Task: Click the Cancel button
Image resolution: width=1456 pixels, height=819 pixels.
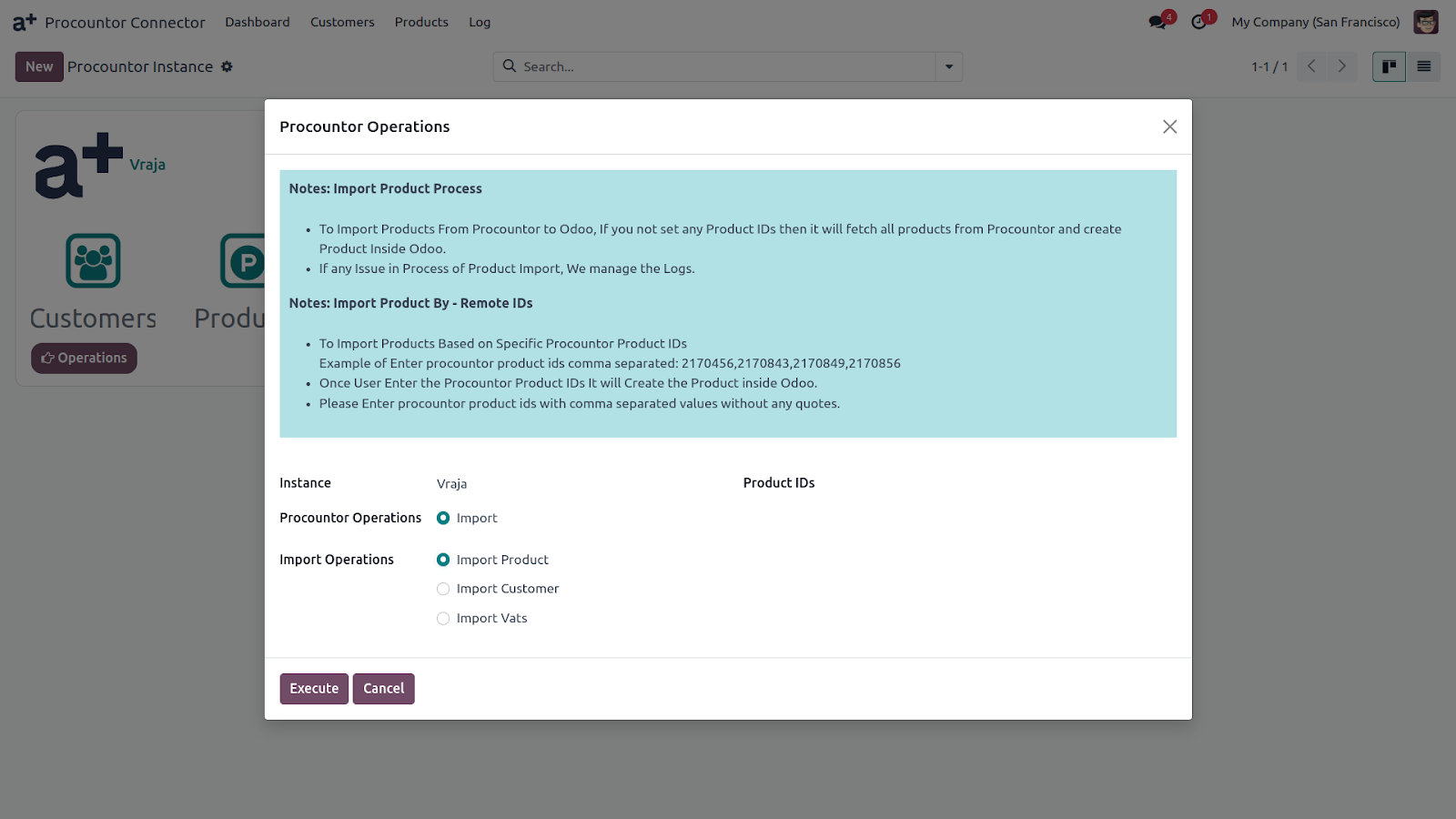Action: click(x=383, y=689)
